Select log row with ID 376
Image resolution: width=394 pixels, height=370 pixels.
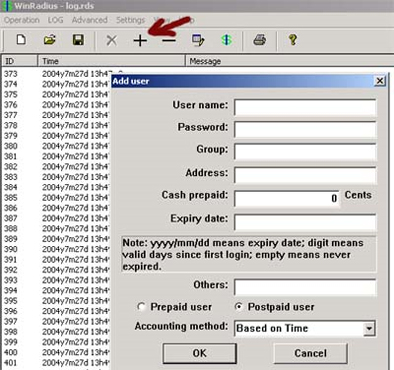tap(56, 105)
